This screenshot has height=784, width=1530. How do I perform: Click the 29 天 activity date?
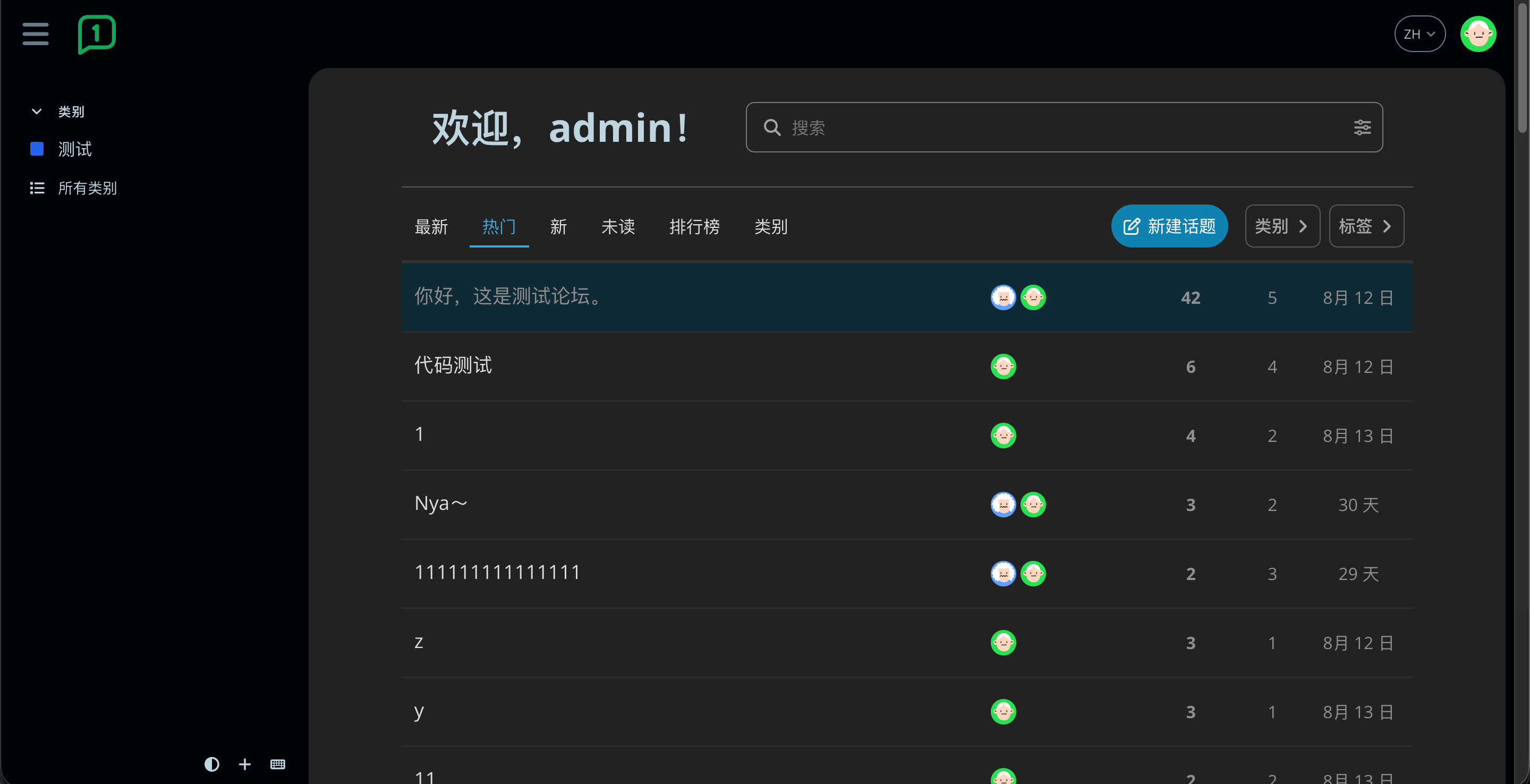tap(1358, 574)
